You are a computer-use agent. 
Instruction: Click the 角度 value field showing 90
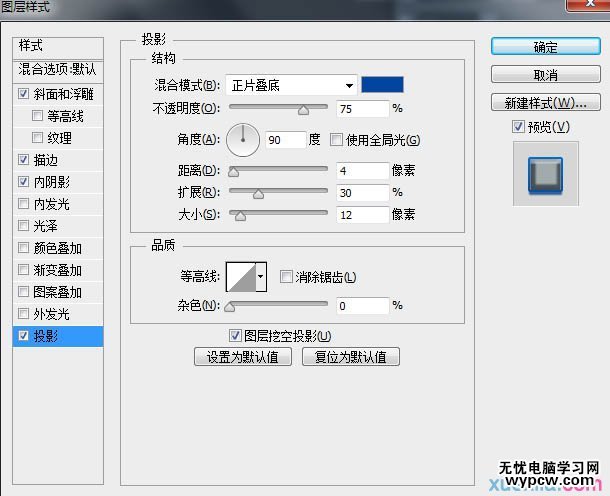tap(286, 140)
